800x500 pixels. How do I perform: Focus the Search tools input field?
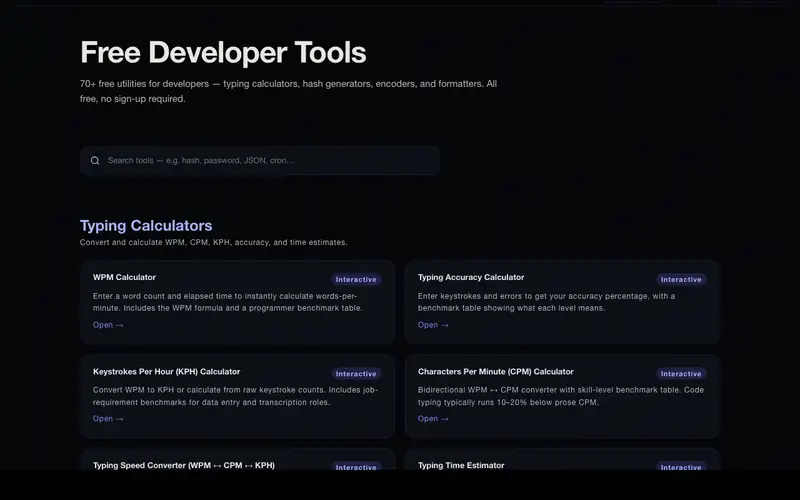[x=260, y=161]
